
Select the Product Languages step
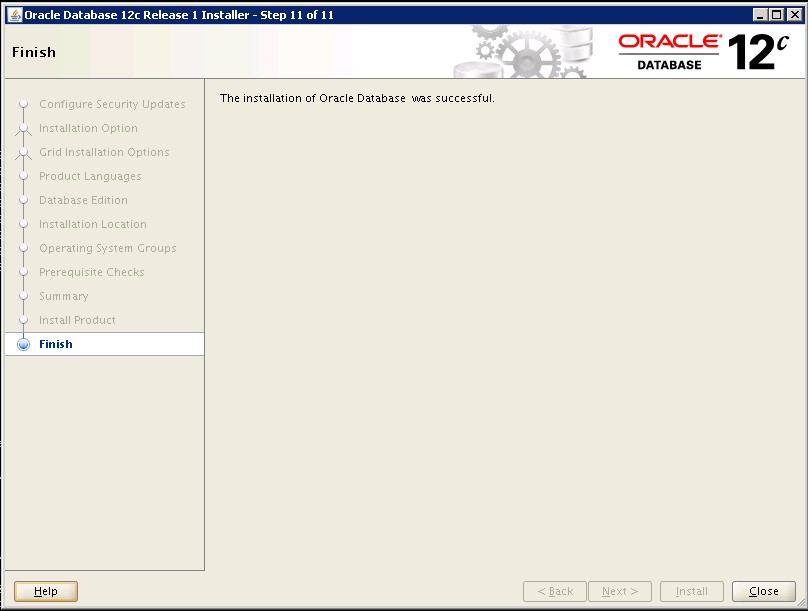point(90,176)
